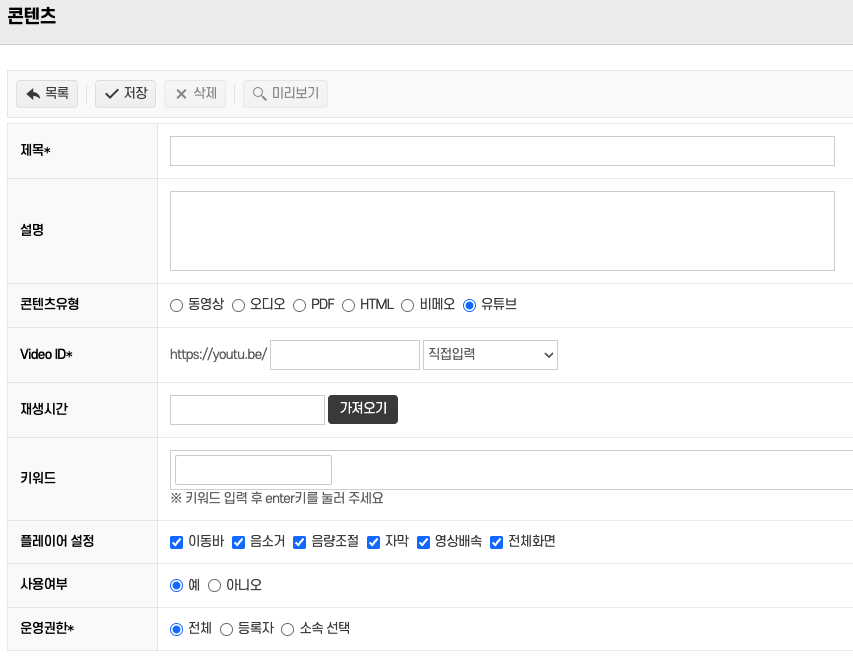
Task: Select the 비메오 radio option
Action: tap(408, 305)
